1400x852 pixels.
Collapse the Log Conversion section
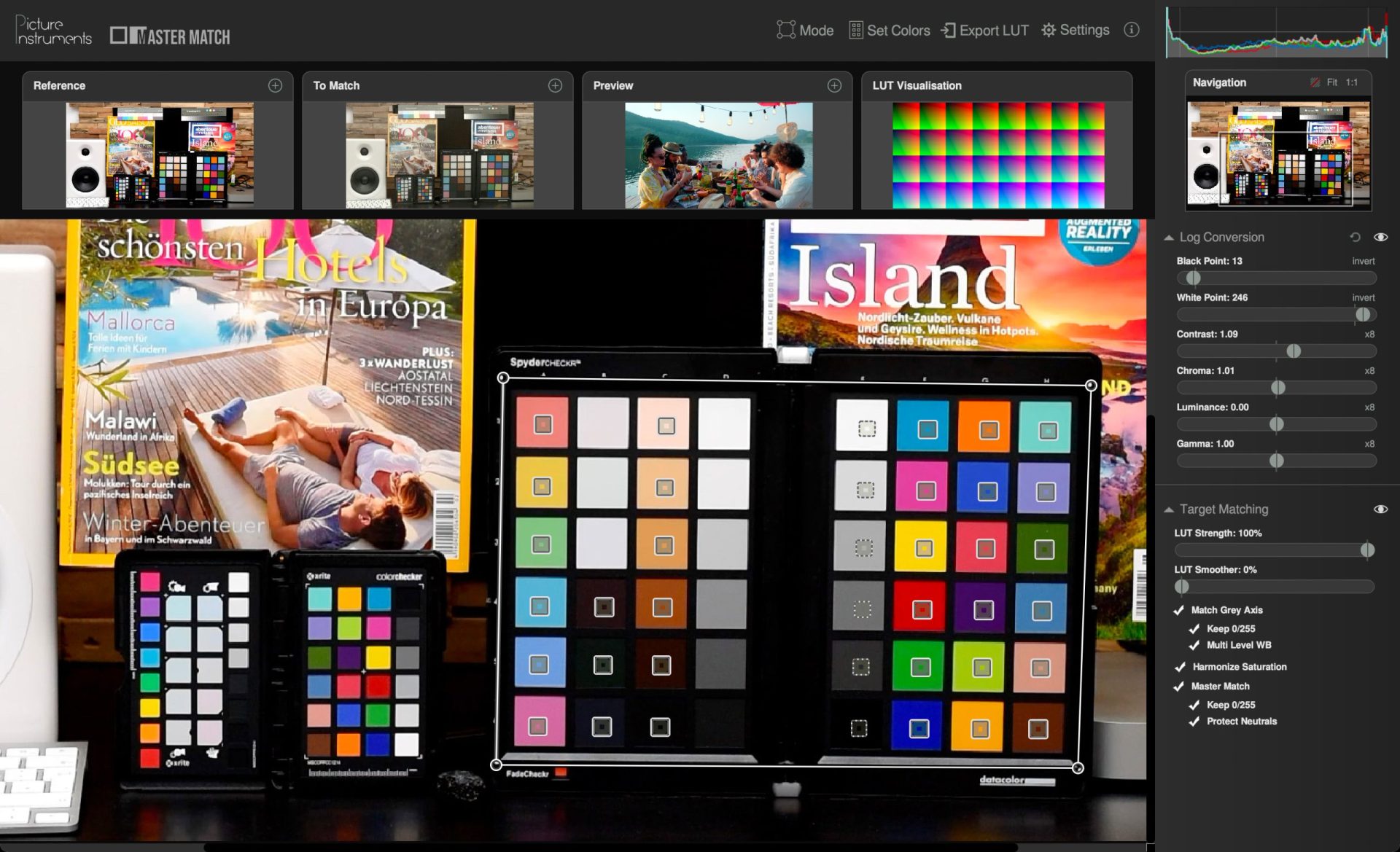tap(1169, 238)
